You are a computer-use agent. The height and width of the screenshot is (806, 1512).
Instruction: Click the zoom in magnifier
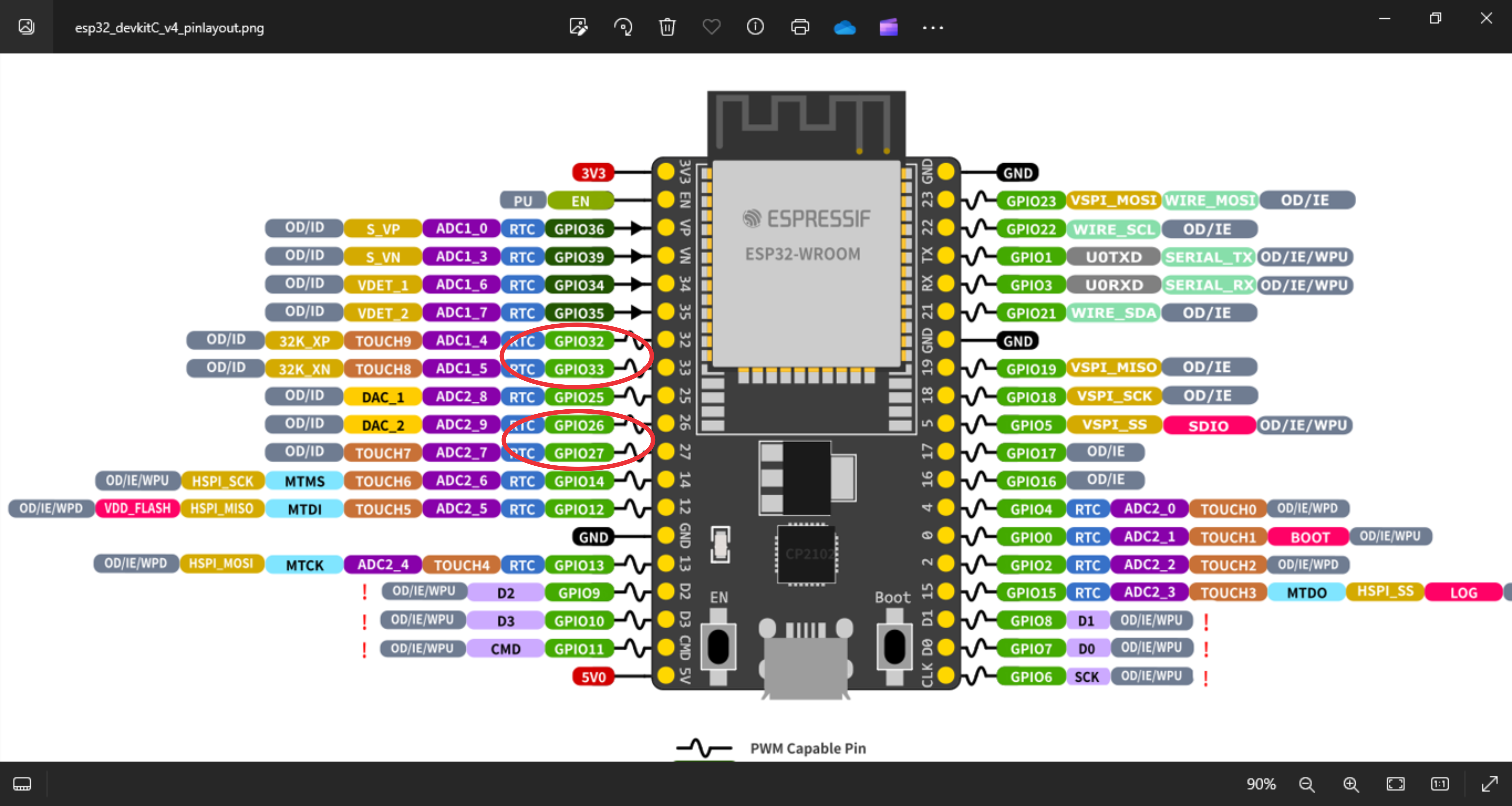pyautogui.click(x=1351, y=784)
